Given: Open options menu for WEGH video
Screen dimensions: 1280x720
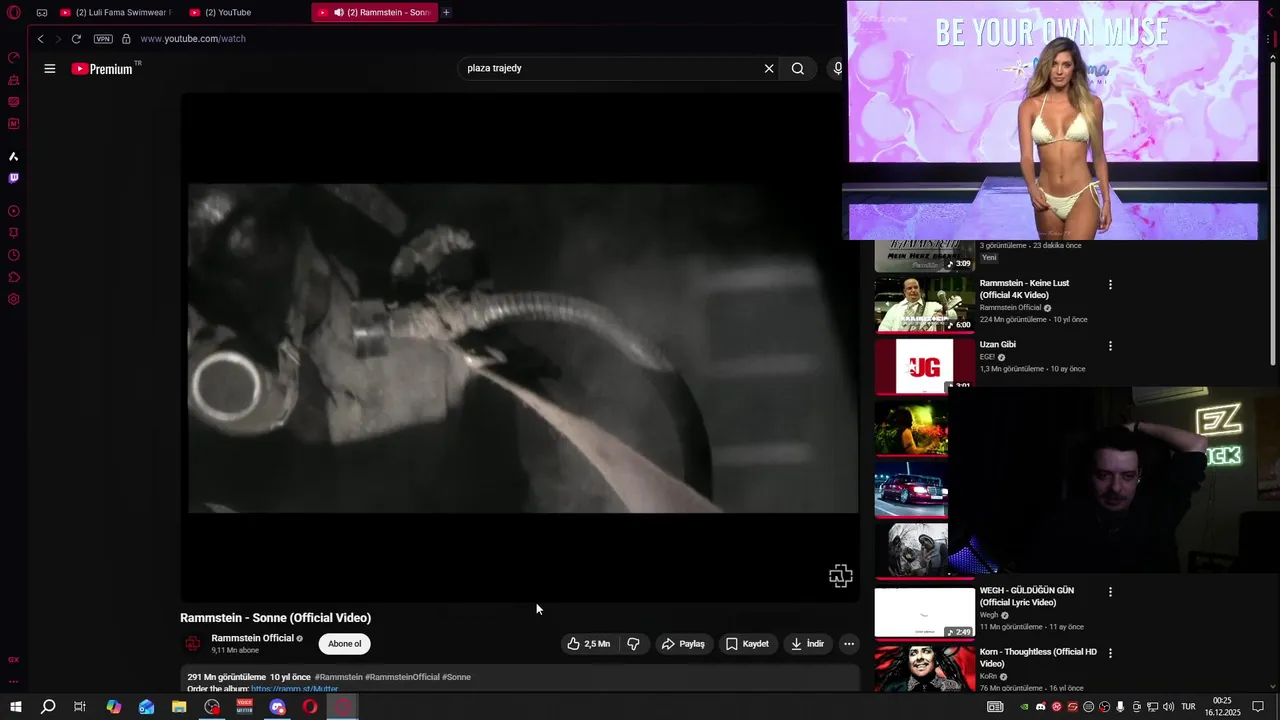Looking at the screenshot, I should point(1110,592).
